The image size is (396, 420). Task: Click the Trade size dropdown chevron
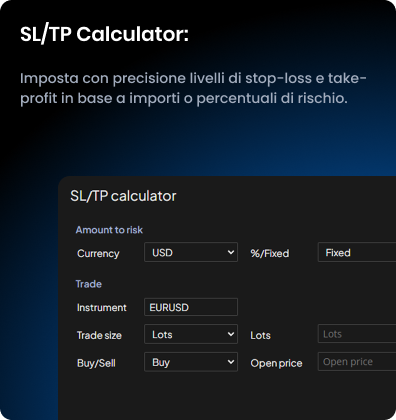point(231,334)
